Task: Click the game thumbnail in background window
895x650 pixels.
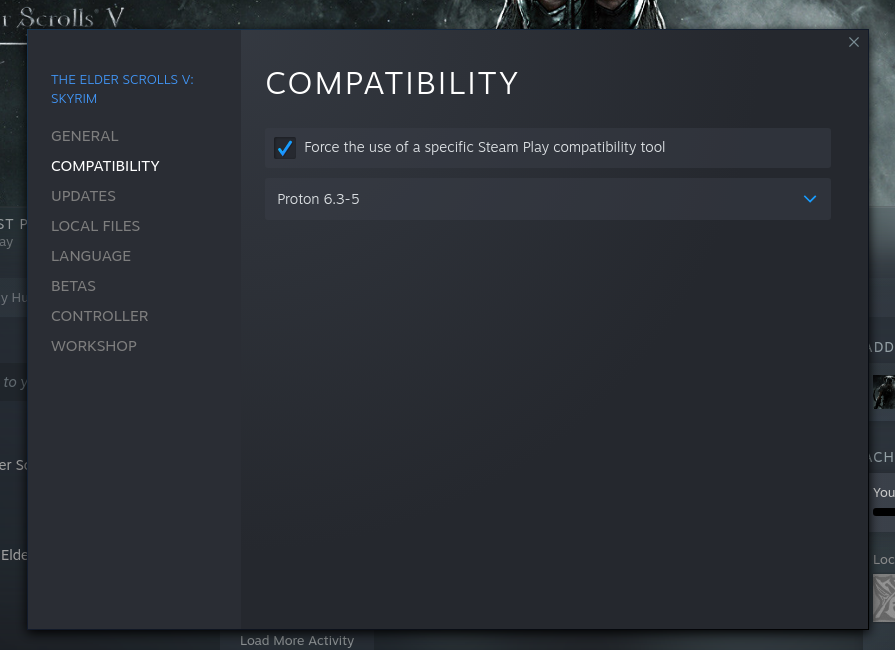Action: pos(884,392)
